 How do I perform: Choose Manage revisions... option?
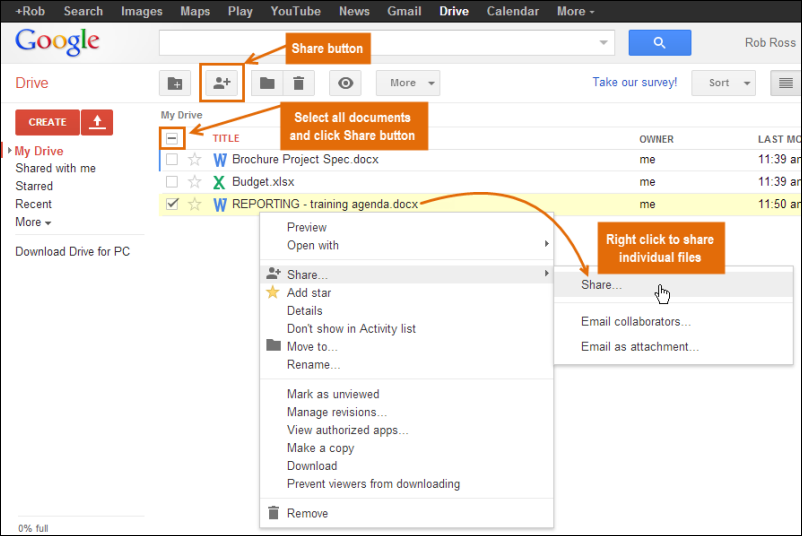tap(337, 412)
